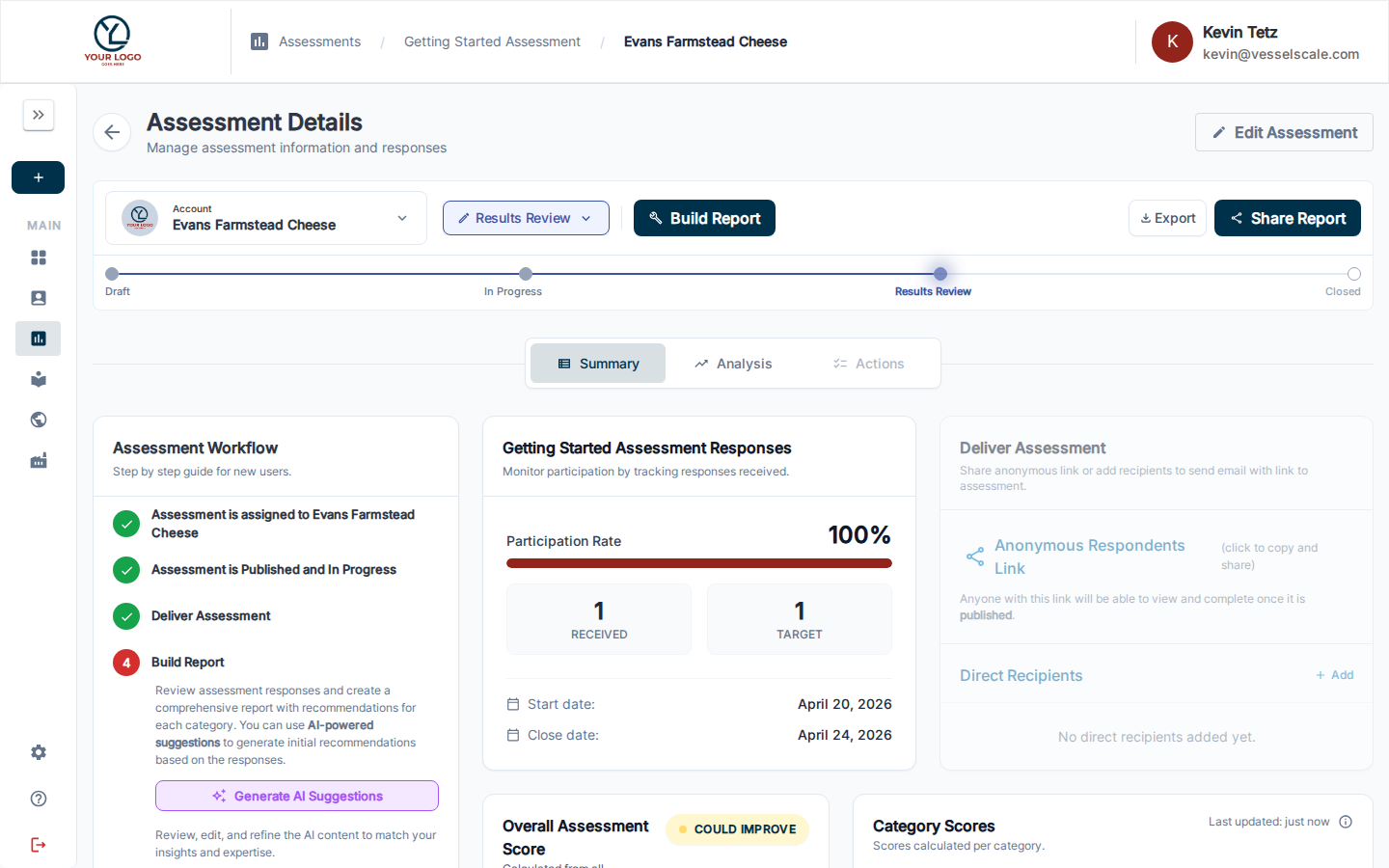
Task: Click calendar icon next to Start date
Action: point(513,704)
